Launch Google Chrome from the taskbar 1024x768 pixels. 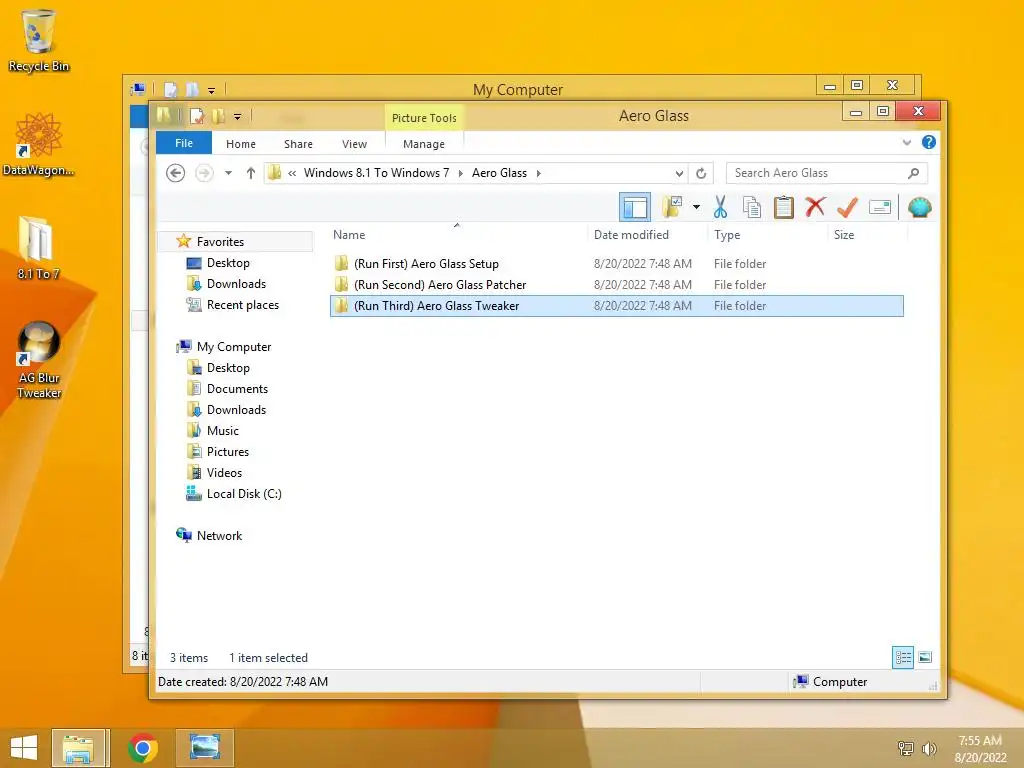(x=142, y=748)
